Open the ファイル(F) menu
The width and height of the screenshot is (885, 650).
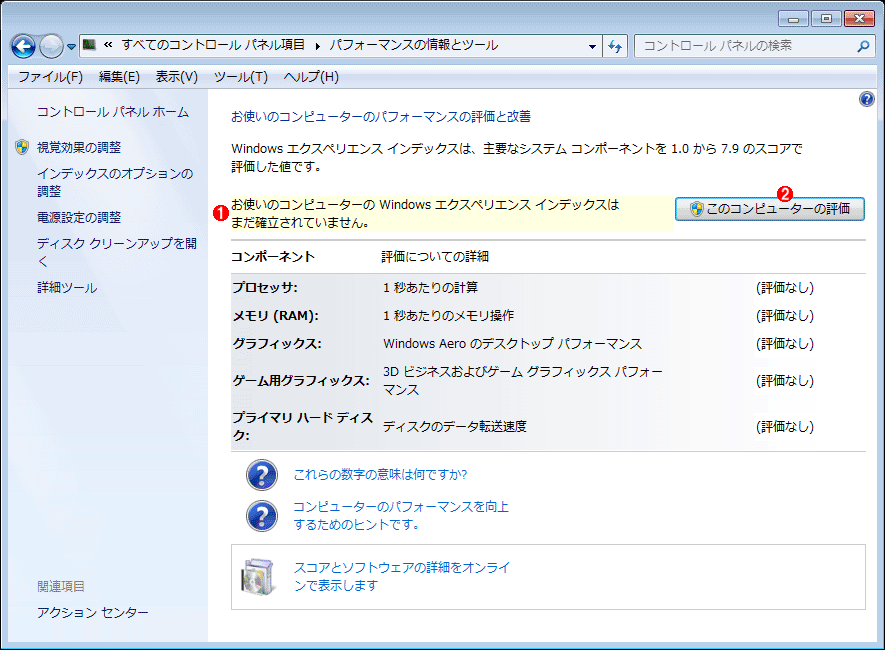coord(51,77)
